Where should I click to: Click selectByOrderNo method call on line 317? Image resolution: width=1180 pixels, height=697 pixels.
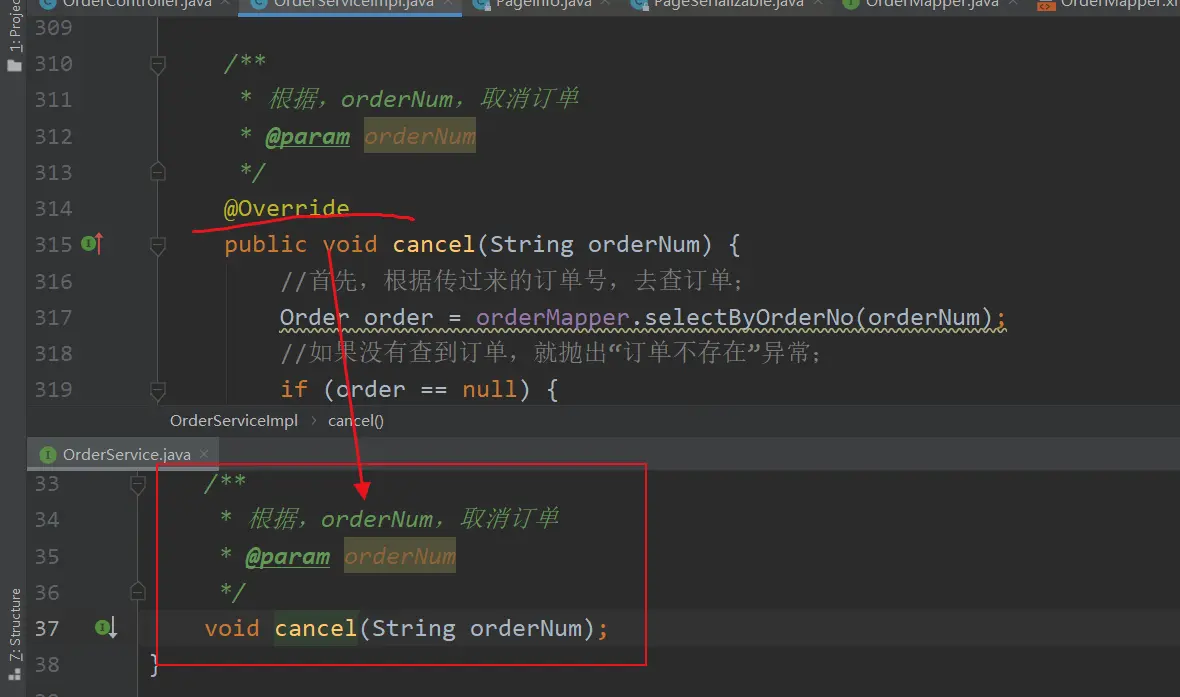coord(749,318)
